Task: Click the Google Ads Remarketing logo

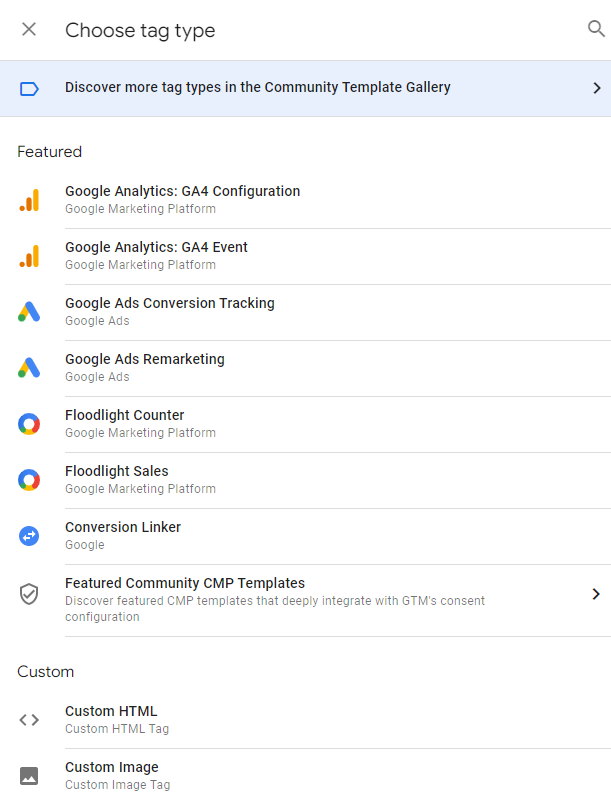Action: pyautogui.click(x=29, y=367)
